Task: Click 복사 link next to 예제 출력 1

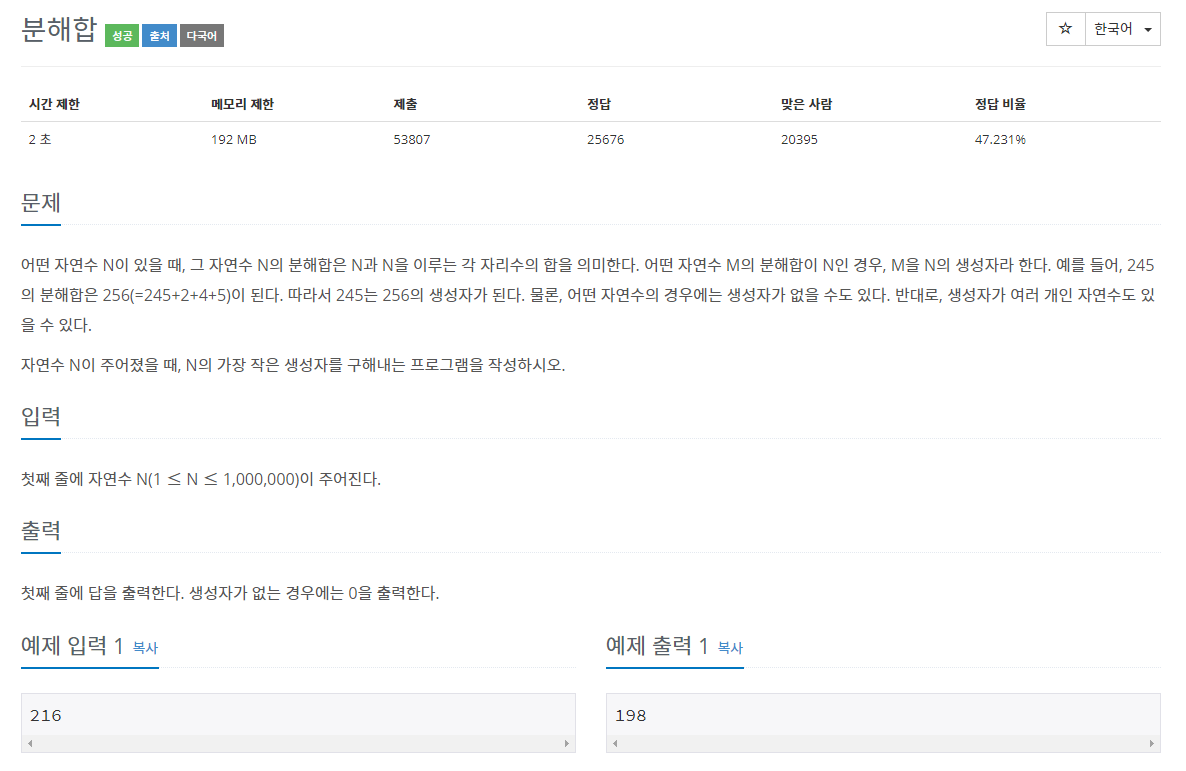Action: [x=730, y=648]
